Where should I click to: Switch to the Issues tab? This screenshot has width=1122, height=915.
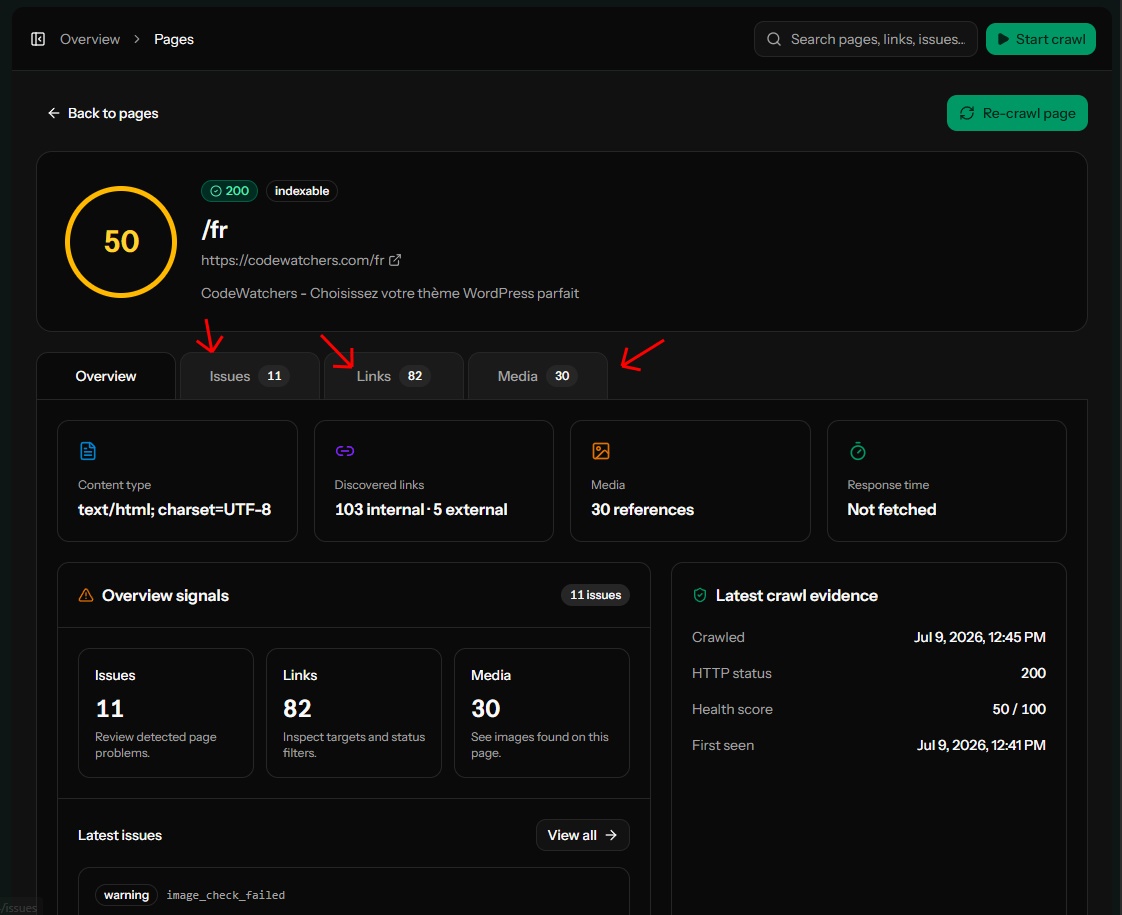tap(249, 376)
